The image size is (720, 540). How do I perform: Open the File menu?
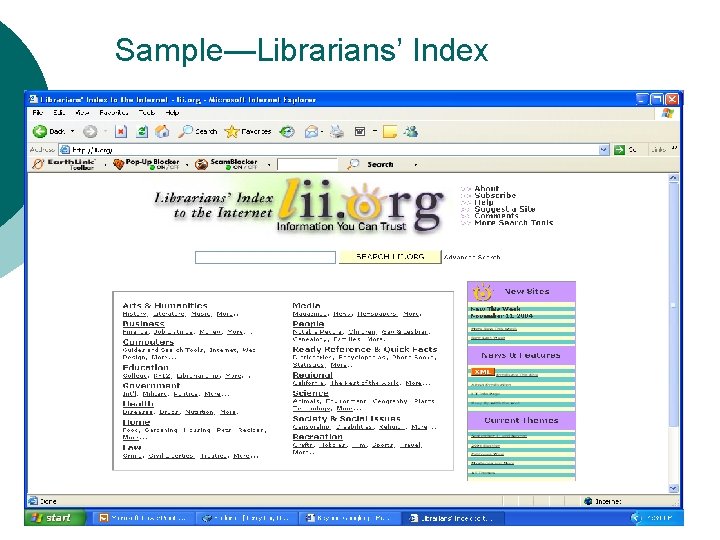[38, 112]
